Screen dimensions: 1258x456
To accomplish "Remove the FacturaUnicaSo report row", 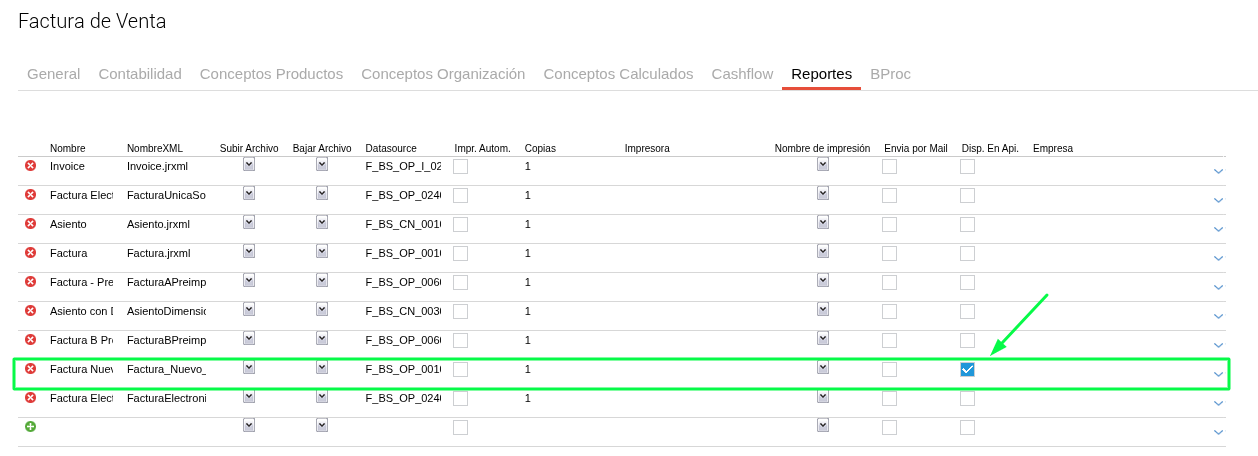I will click(30, 195).
